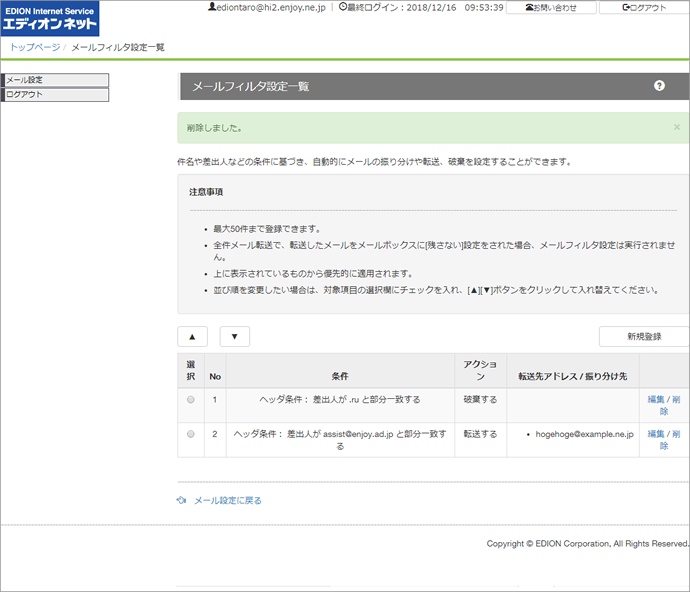Viewport: 690px width, 592px height.
Task: Click 新規登録 to add a filter
Action: click(x=643, y=337)
